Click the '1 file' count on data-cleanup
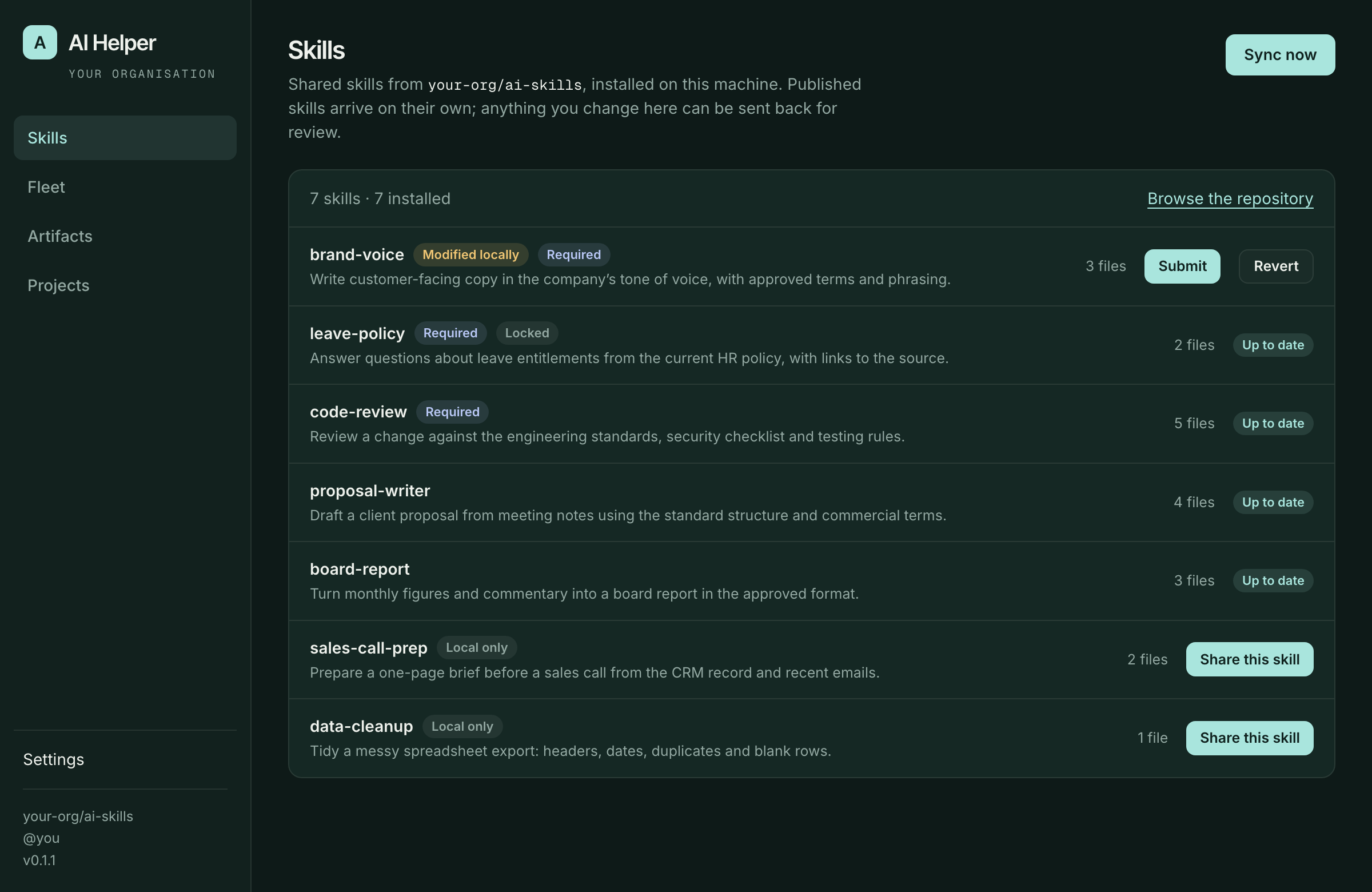Image resolution: width=1372 pixels, height=892 pixels. 1152,738
